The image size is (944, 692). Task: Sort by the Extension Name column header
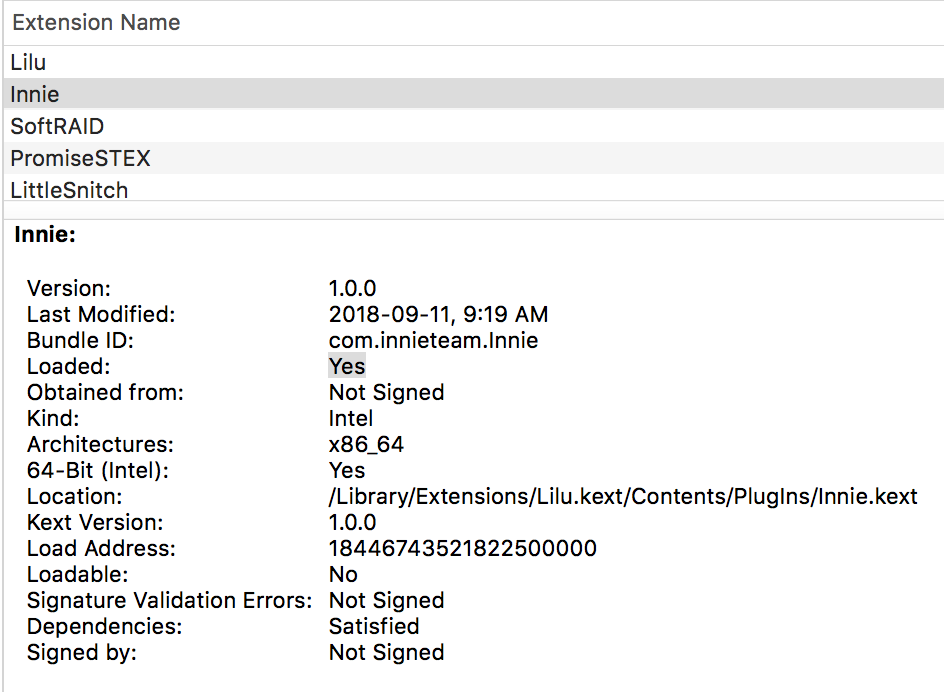click(473, 23)
